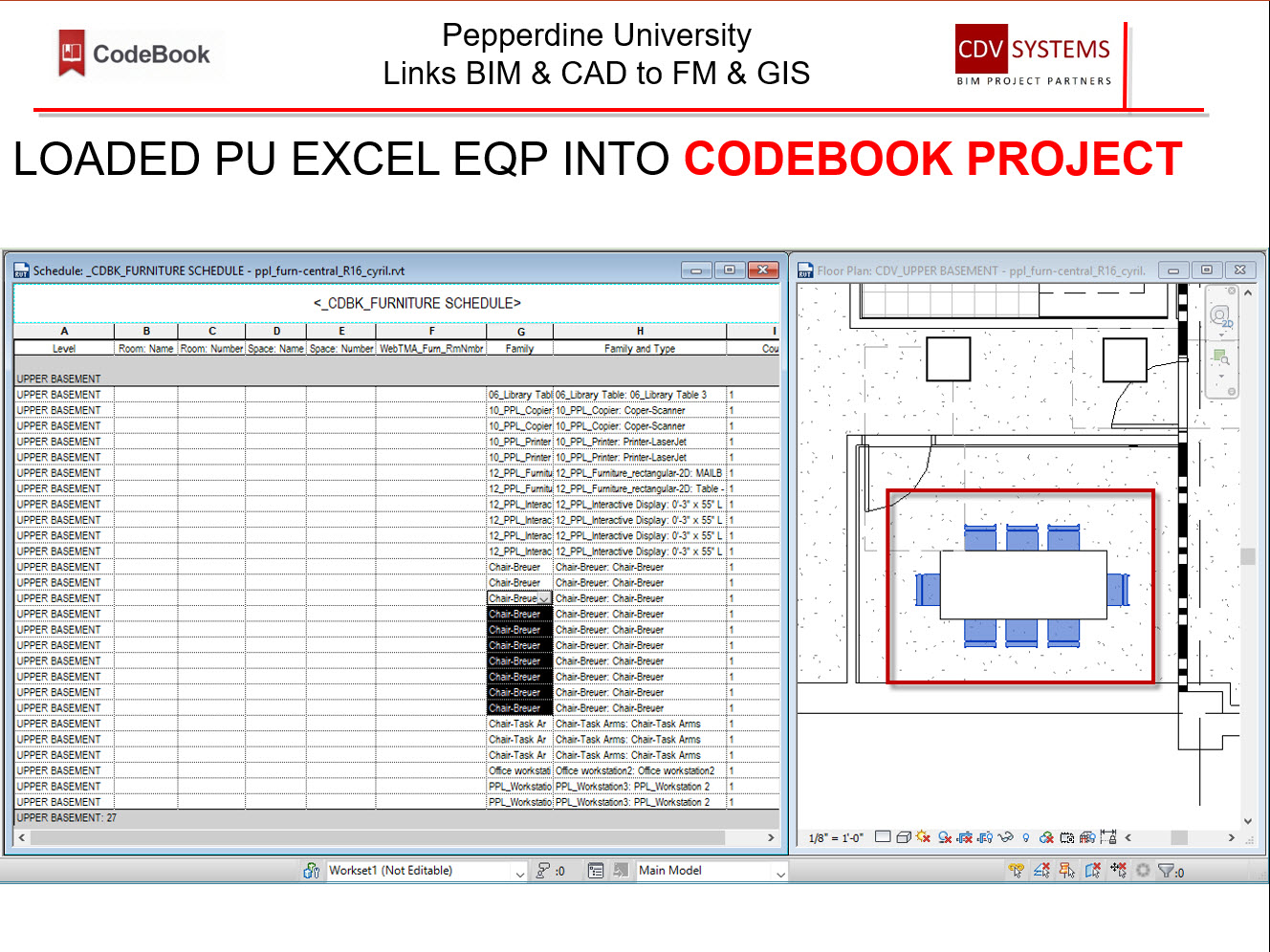Click the Editing Requests icon

point(542,871)
